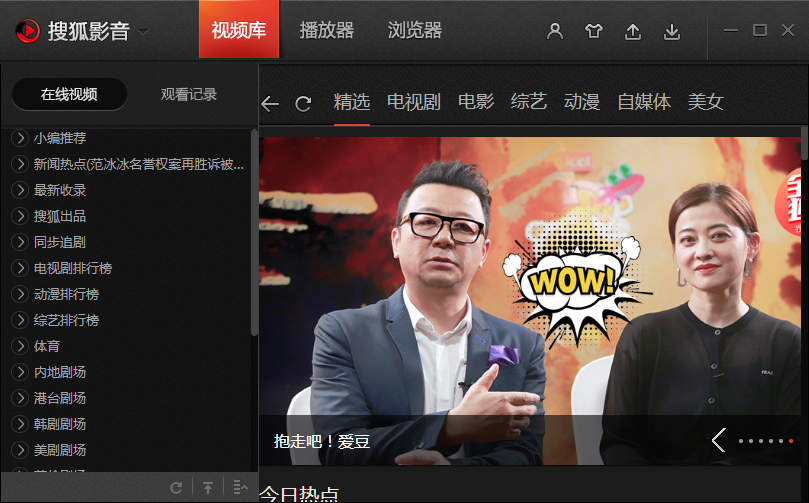Image resolution: width=809 pixels, height=503 pixels.
Task: Click the upload icon in title bar
Action: pyautogui.click(x=633, y=31)
